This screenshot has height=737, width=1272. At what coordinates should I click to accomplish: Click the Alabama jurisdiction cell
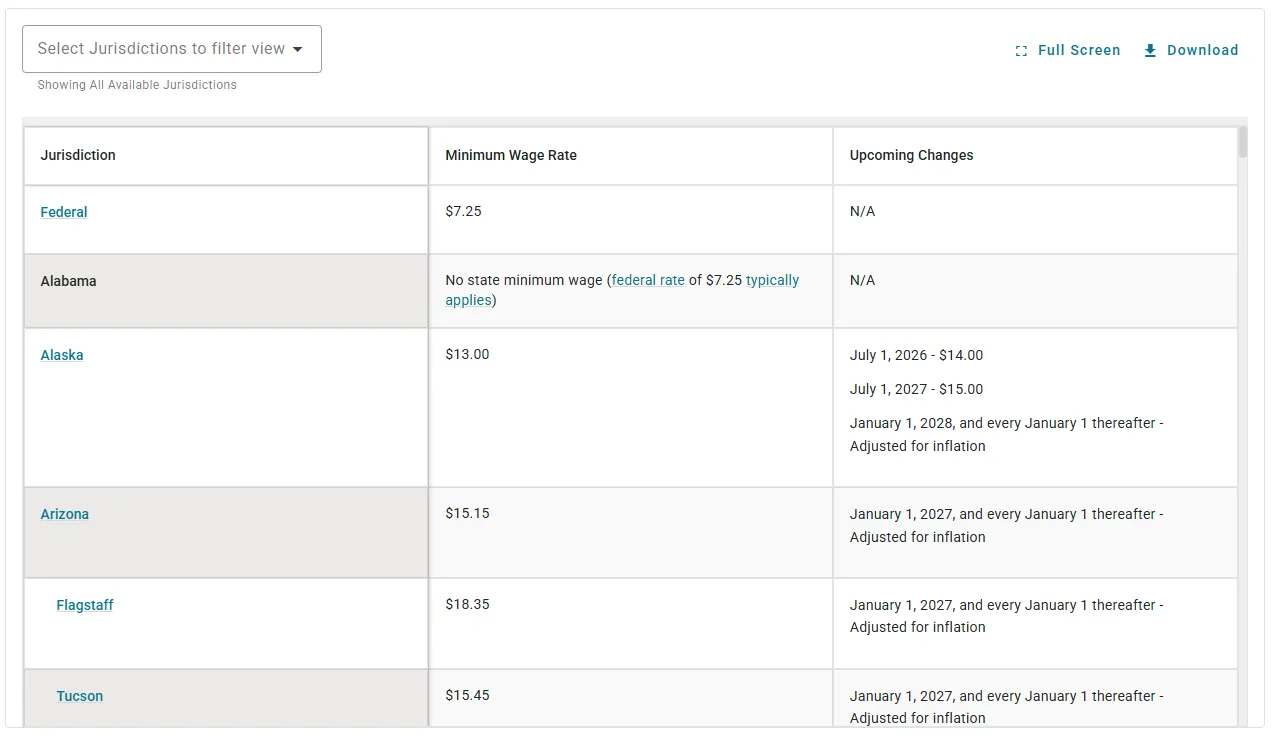[x=69, y=281]
